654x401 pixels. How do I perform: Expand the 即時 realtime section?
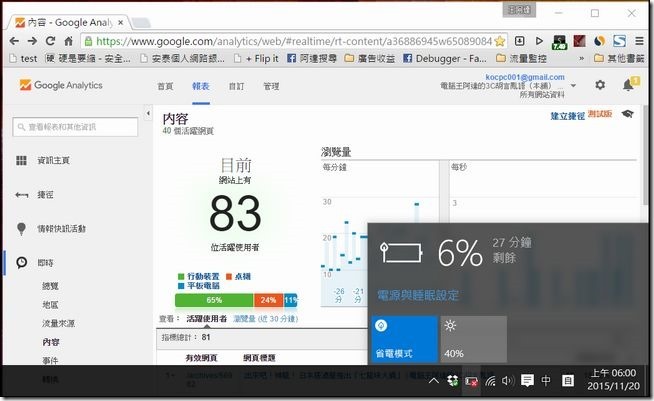tap(45, 262)
